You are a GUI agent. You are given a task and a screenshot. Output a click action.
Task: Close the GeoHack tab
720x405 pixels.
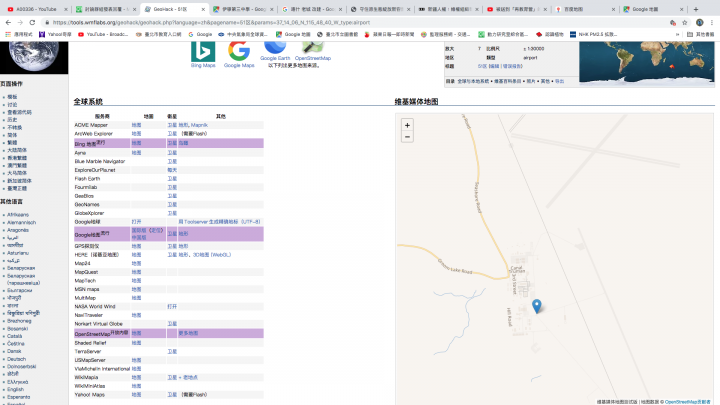pyautogui.click(x=203, y=9)
